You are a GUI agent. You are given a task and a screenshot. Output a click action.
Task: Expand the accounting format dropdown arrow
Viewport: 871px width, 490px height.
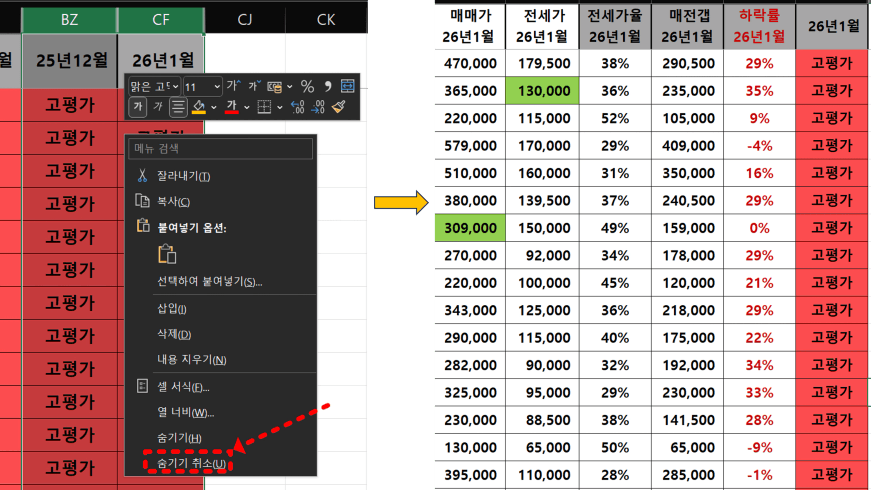(289, 87)
